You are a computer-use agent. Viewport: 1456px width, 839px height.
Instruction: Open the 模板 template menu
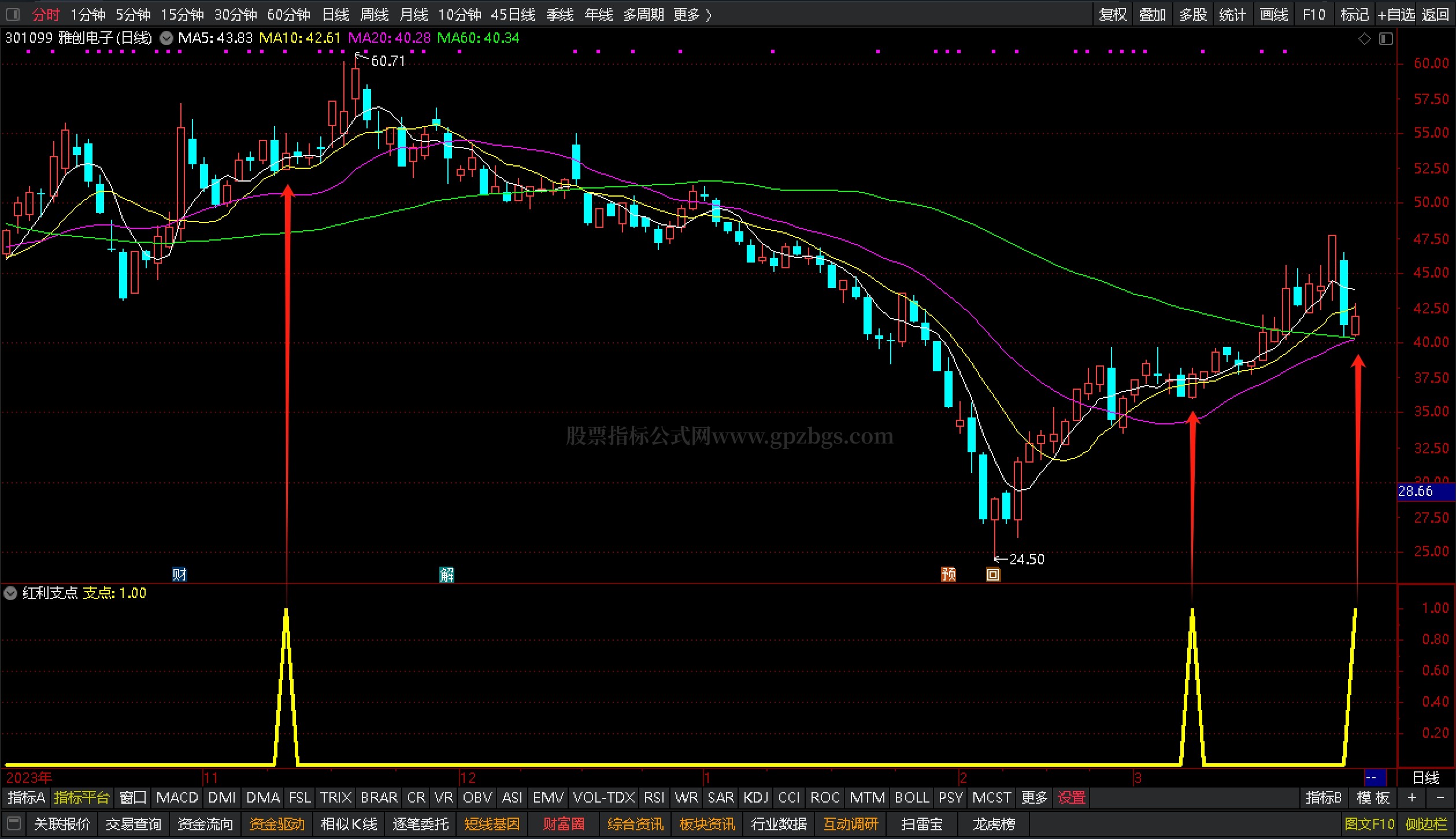(x=1373, y=798)
